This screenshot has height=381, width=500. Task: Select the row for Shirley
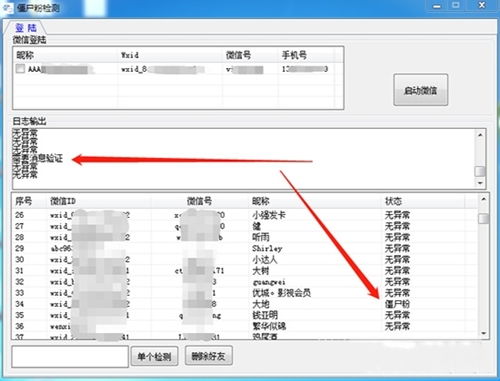pos(245,248)
